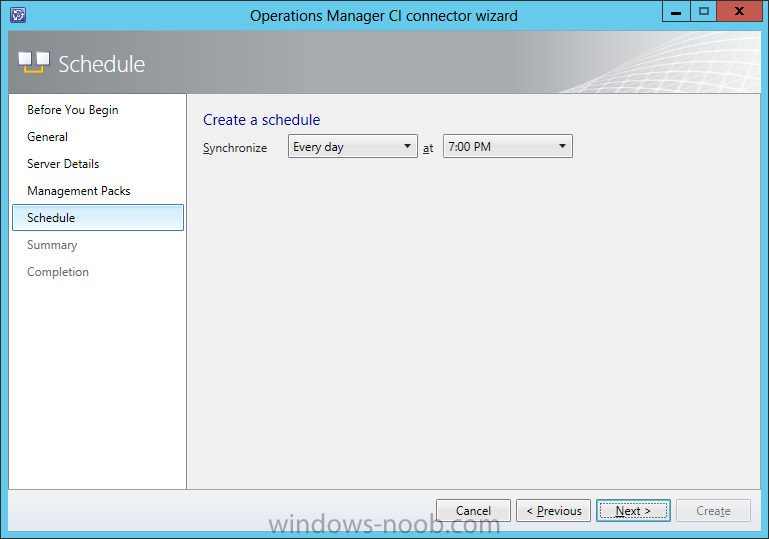Image resolution: width=769 pixels, height=539 pixels.
Task: Switch to Management Packs step
Action: point(79,191)
